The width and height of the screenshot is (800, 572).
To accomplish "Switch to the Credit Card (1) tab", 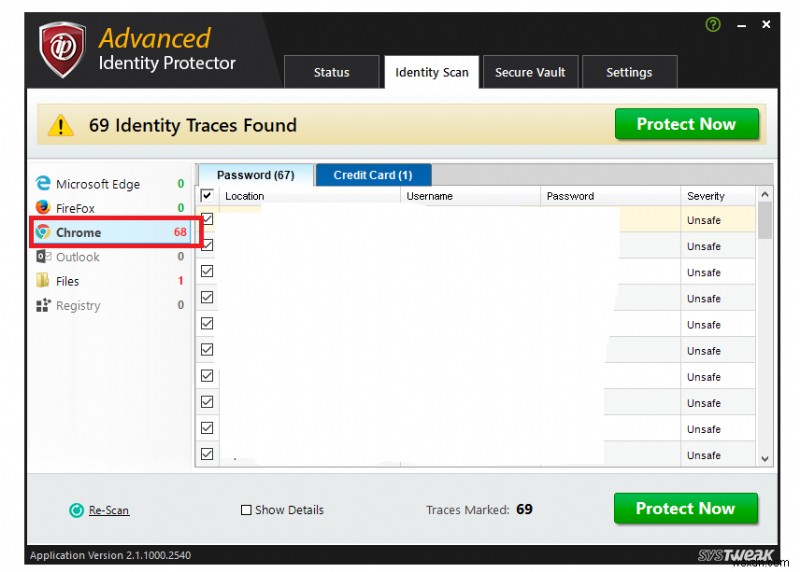I will 373,175.
